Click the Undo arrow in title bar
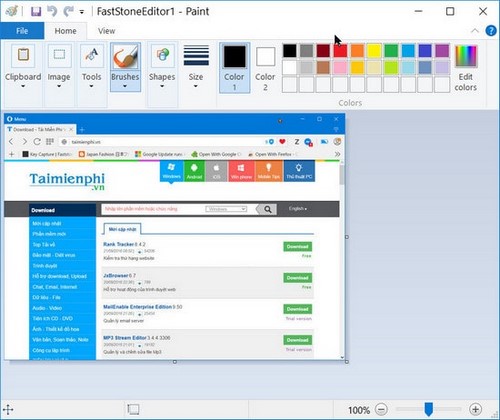The width and height of the screenshot is (500, 420). click(52, 11)
